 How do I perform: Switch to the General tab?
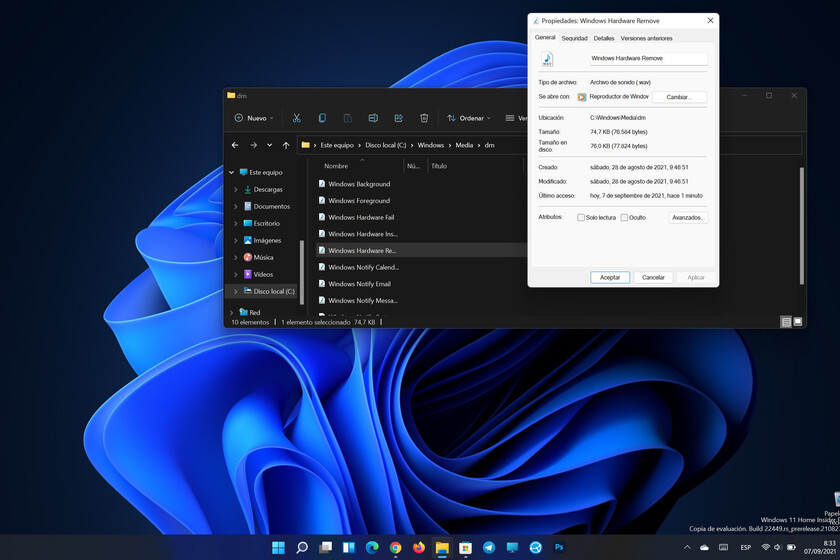coord(545,38)
